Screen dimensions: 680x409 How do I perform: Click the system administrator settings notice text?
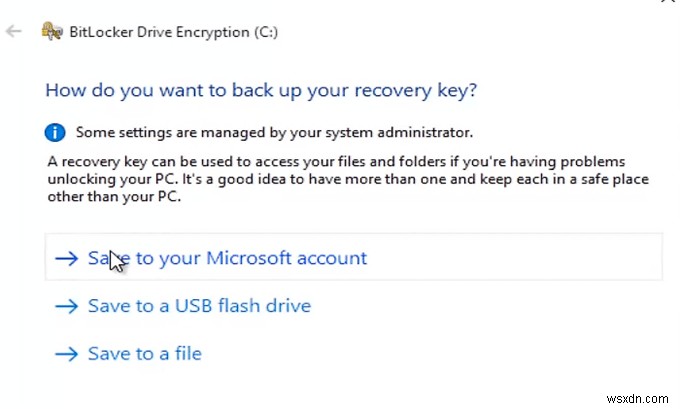tap(274, 132)
